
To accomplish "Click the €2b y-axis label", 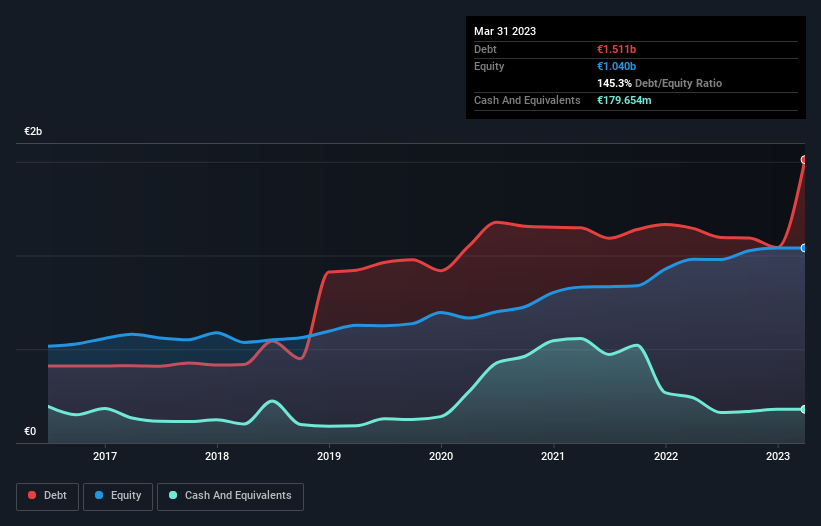I will pyautogui.click(x=33, y=131).
